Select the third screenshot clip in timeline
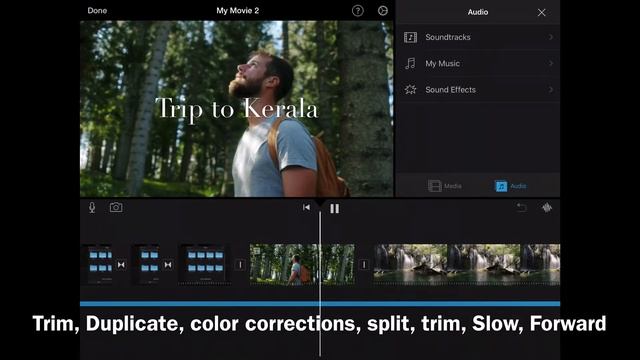Image resolution: width=640 pixels, height=360 pixels. pos(205,264)
